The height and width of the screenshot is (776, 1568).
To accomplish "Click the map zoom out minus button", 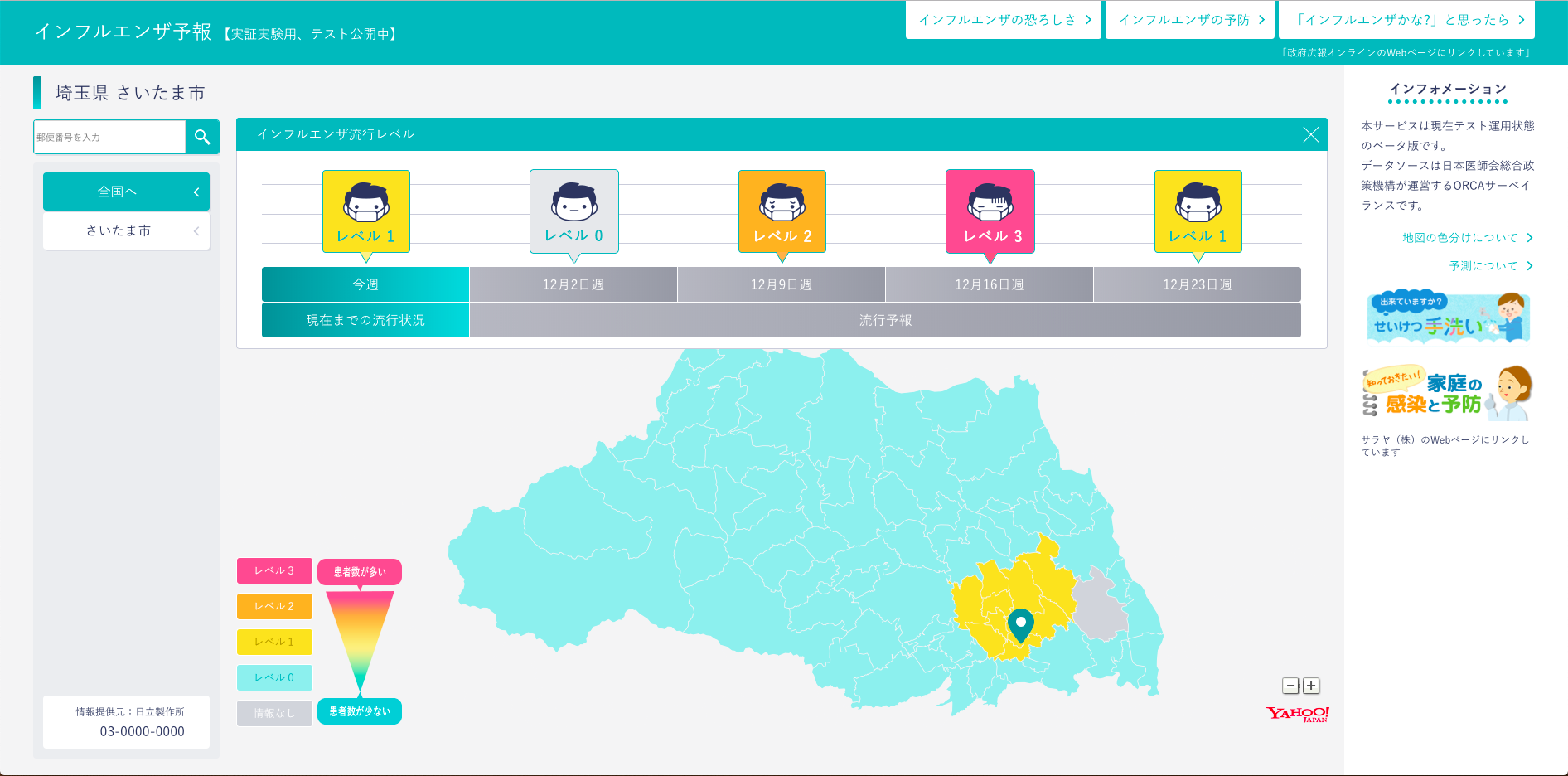I will click(x=1290, y=686).
